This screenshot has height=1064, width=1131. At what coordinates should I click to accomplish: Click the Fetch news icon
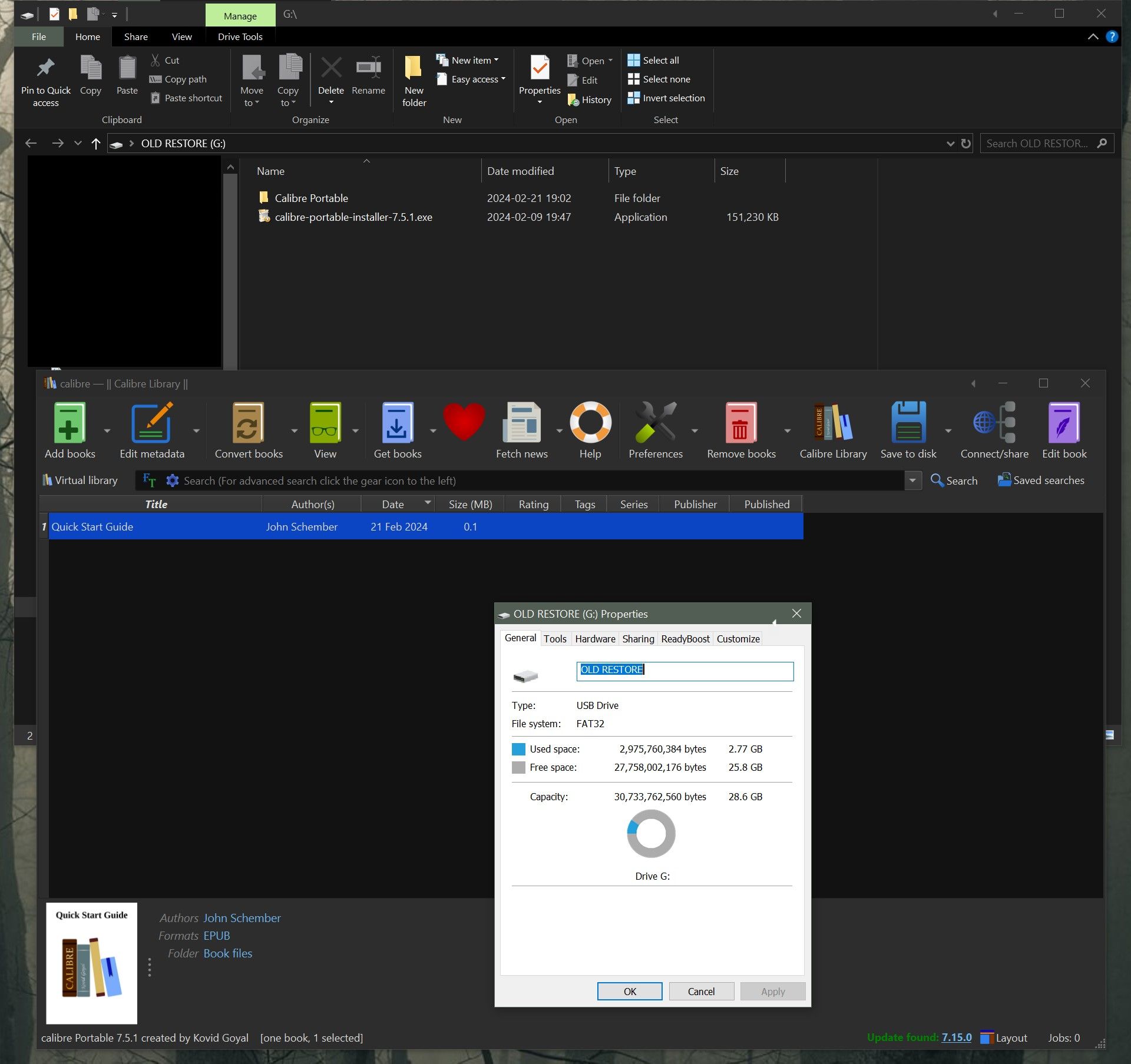(x=521, y=423)
